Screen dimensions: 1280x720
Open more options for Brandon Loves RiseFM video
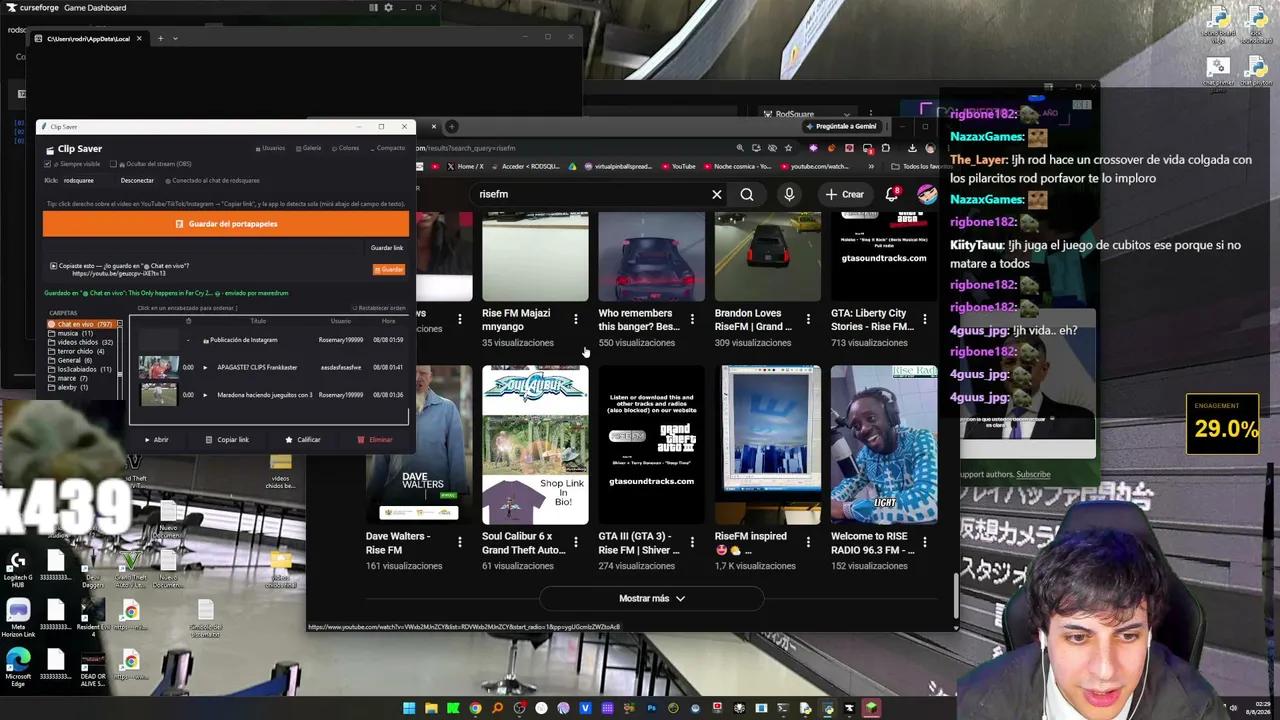808,319
